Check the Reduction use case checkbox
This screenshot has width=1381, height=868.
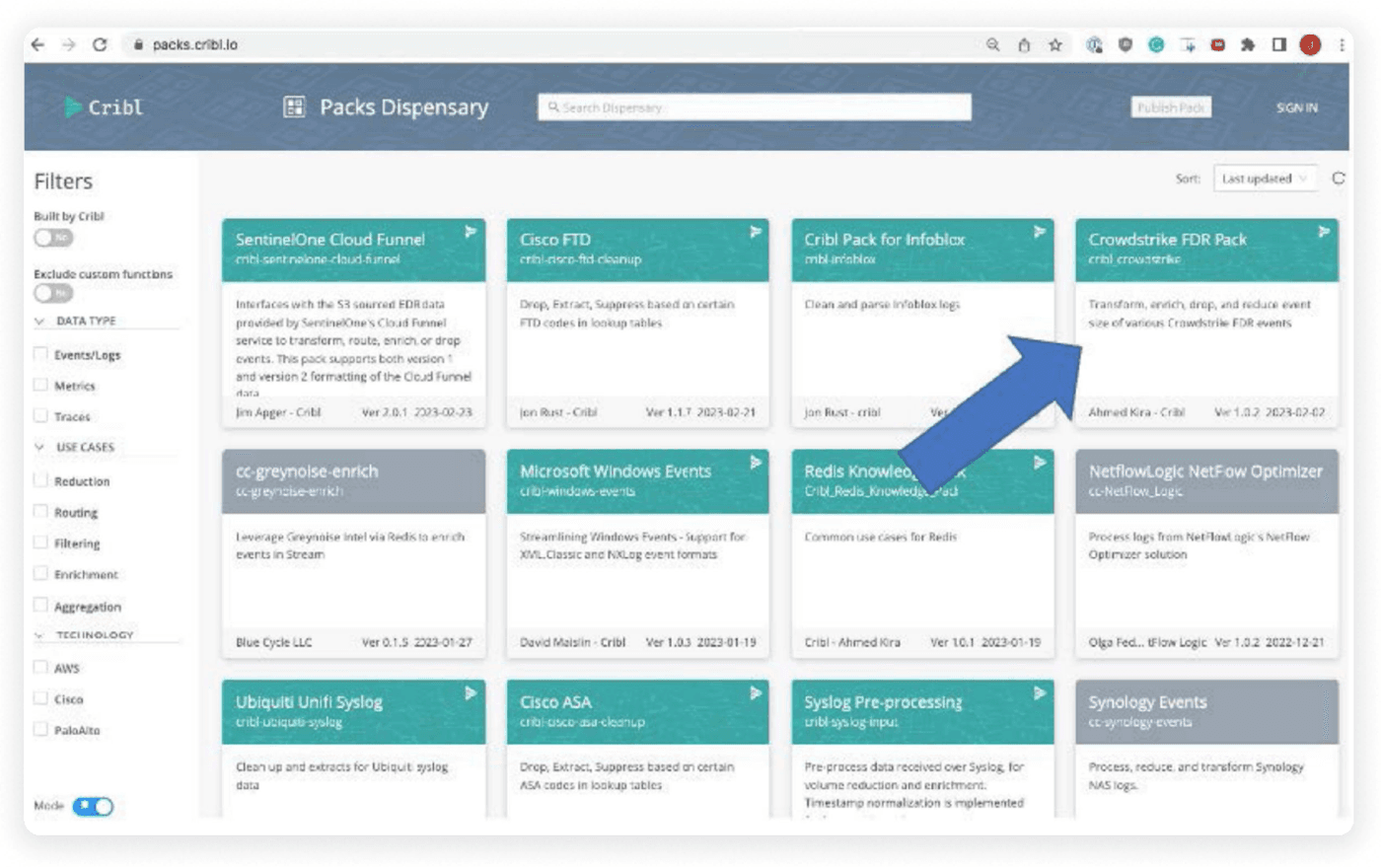(x=40, y=479)
